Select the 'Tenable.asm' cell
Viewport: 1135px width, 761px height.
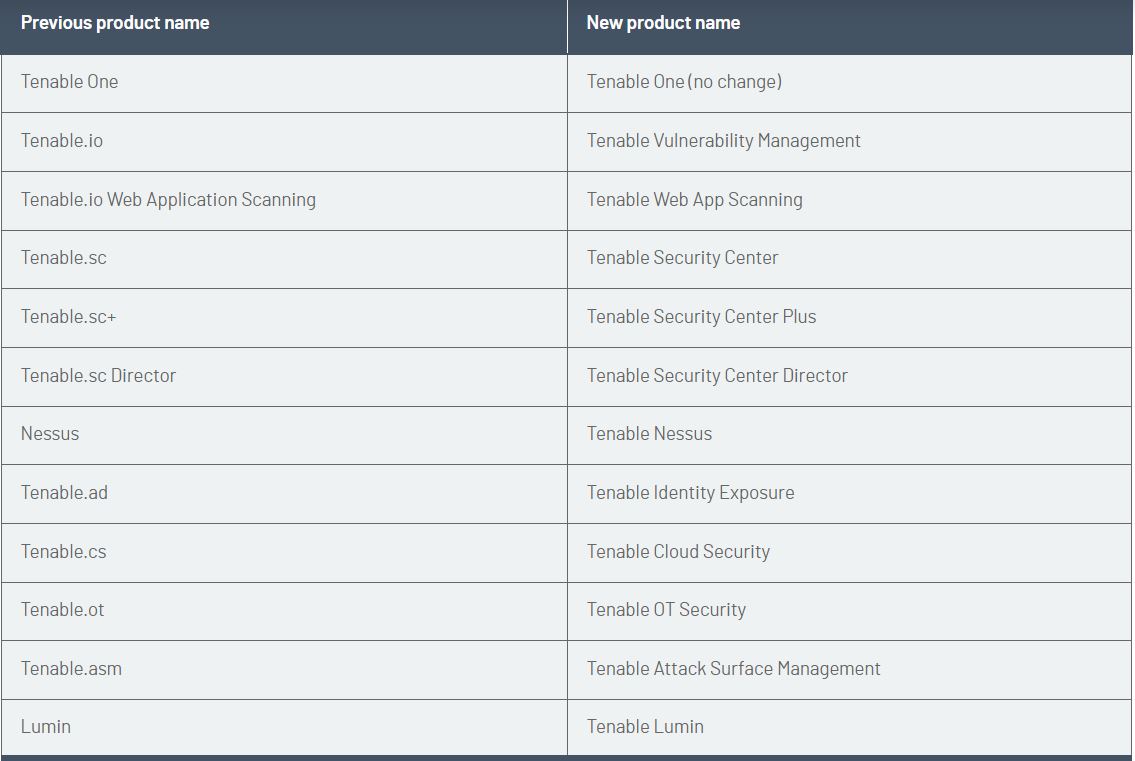284,670
